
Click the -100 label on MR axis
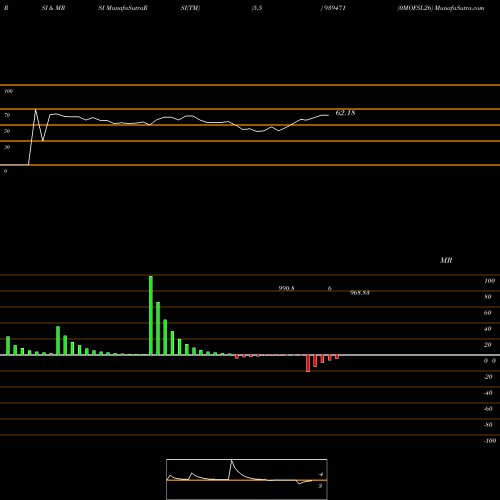click(490, 441)
